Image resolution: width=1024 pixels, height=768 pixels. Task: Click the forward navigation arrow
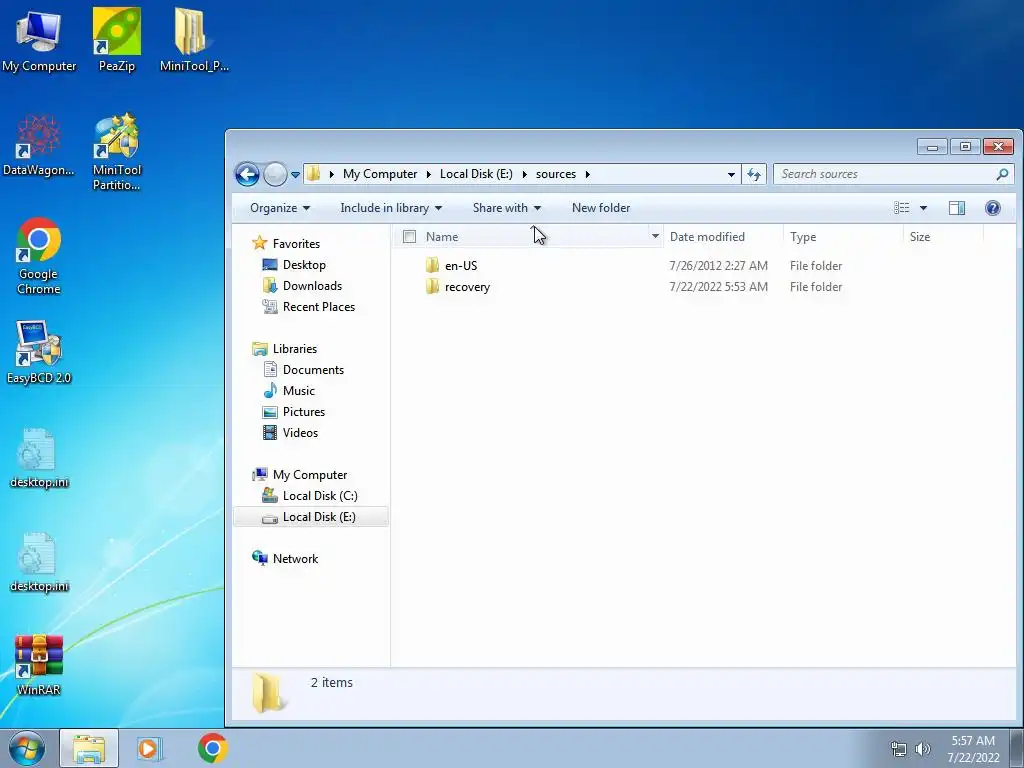pos(275,174)
